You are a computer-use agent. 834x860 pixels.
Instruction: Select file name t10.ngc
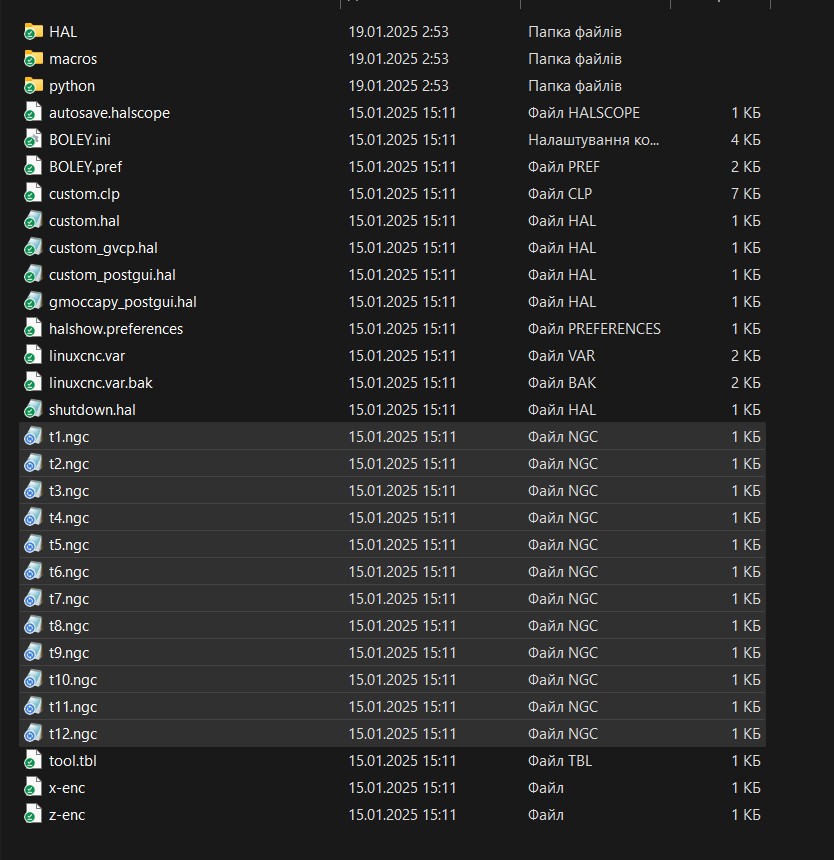coord(72,680)
